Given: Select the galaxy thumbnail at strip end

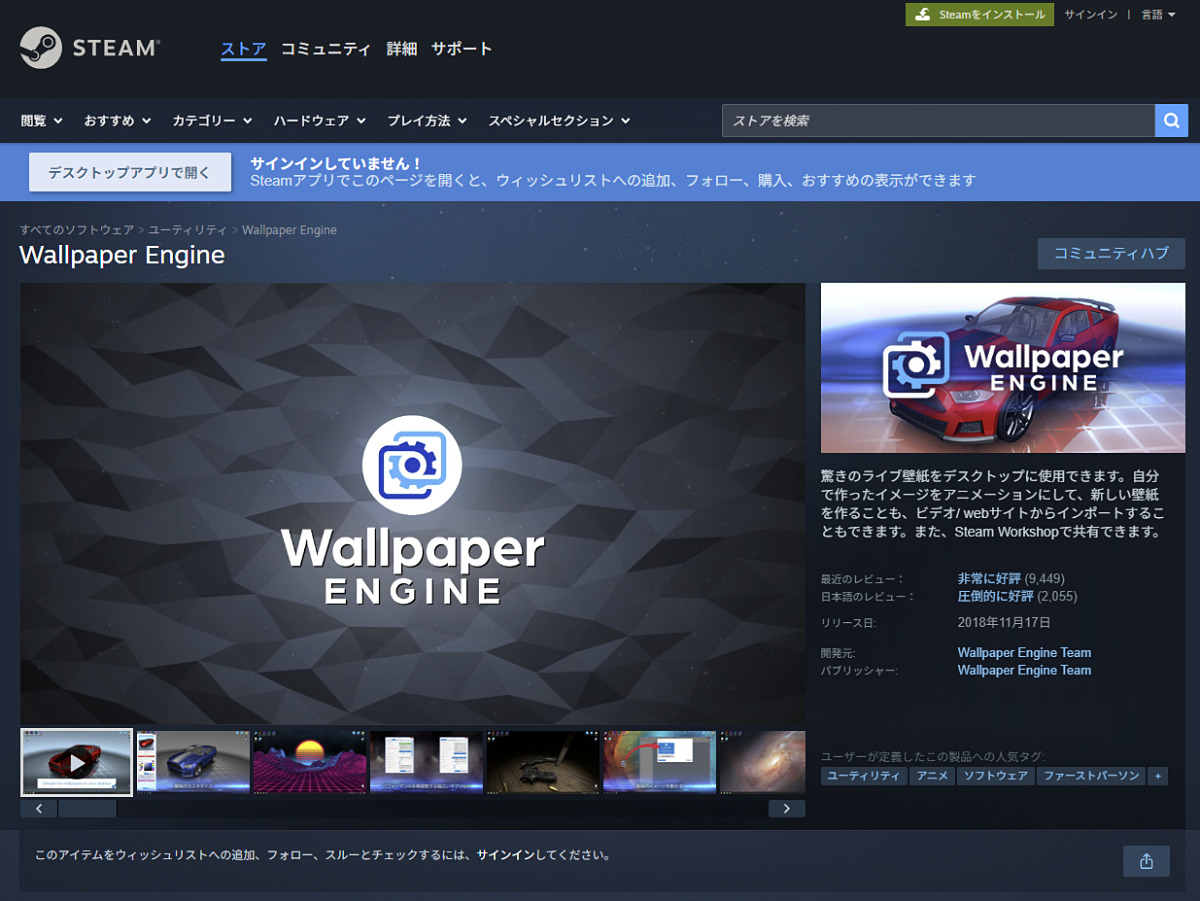Looking at the screenshot, I should [762, 762].
